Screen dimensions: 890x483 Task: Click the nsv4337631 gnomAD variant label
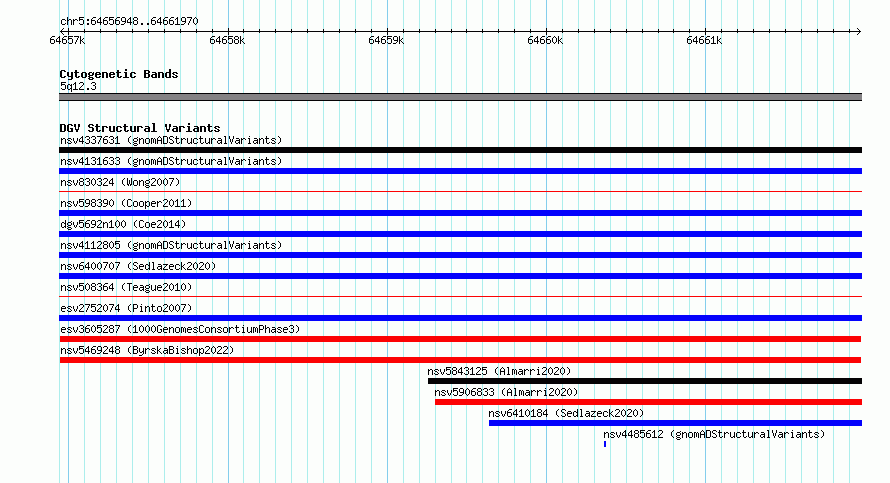click(x=171, y=140)
